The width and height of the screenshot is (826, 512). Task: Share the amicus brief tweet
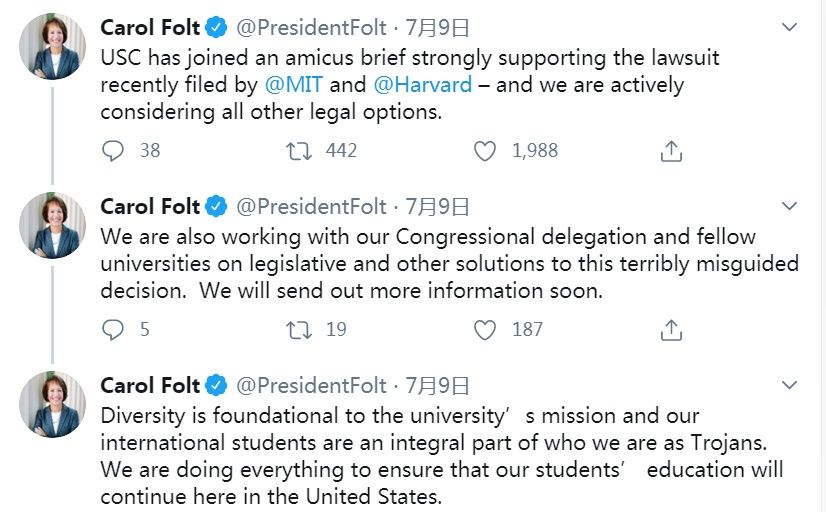coord(672,151)
